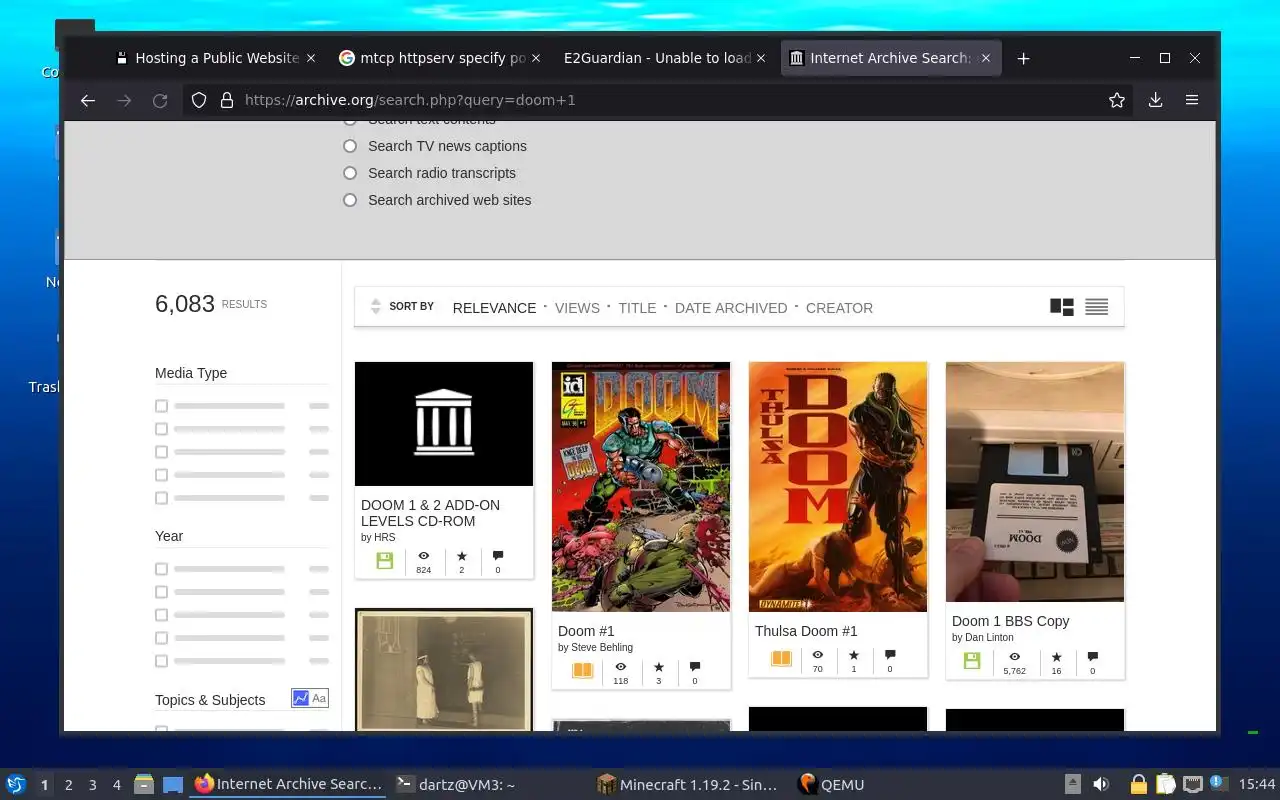Viewport: 1280px width, 800px height.
Task: Open Doom 1 BBS Copy title link
Action: [1010, 621]
